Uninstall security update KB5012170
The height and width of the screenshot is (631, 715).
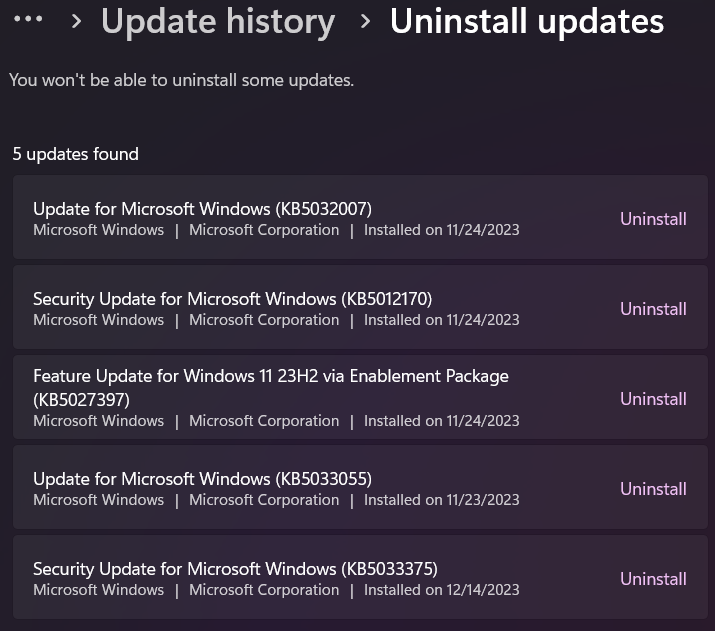pyautogui.click(x=653, y=309)
